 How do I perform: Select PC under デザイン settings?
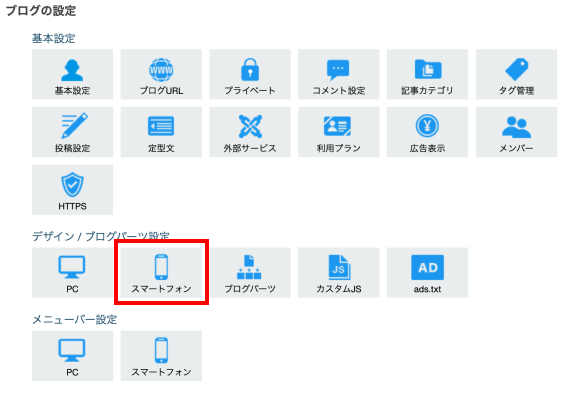coord(72,273)
